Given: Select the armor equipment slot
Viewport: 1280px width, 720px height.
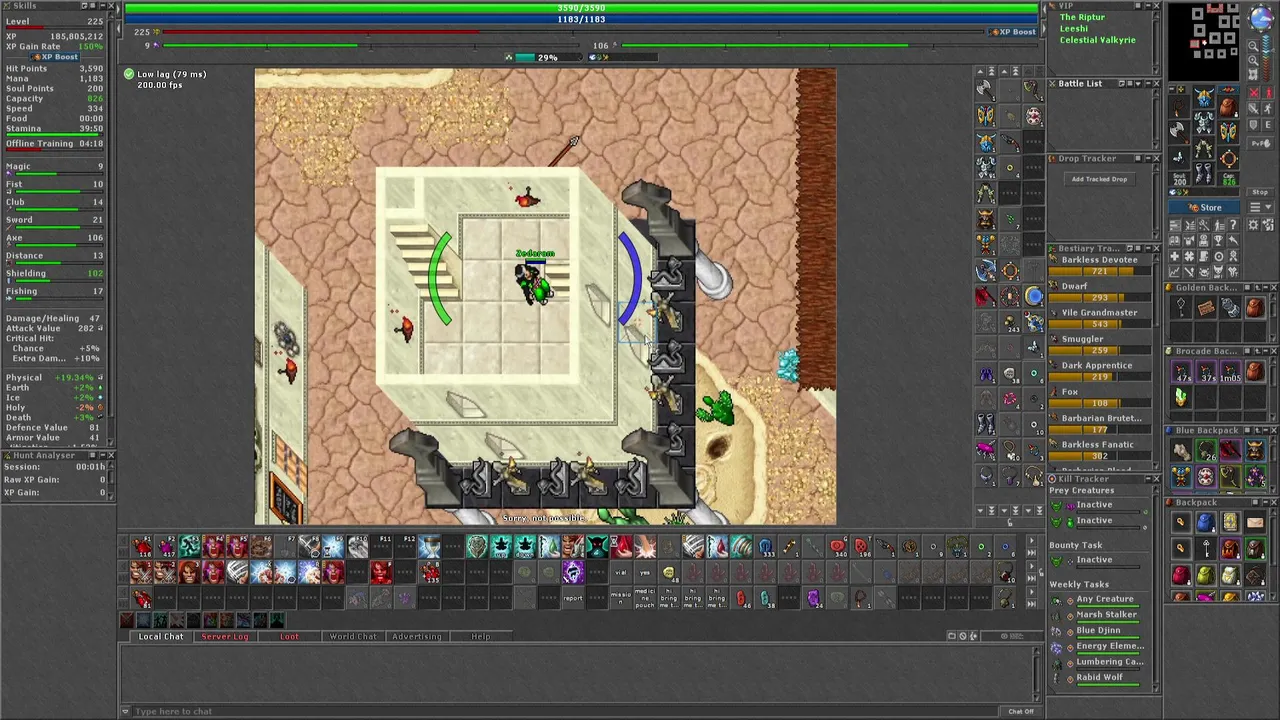Looking at the screenshot, I should [x=1204, y=122].
